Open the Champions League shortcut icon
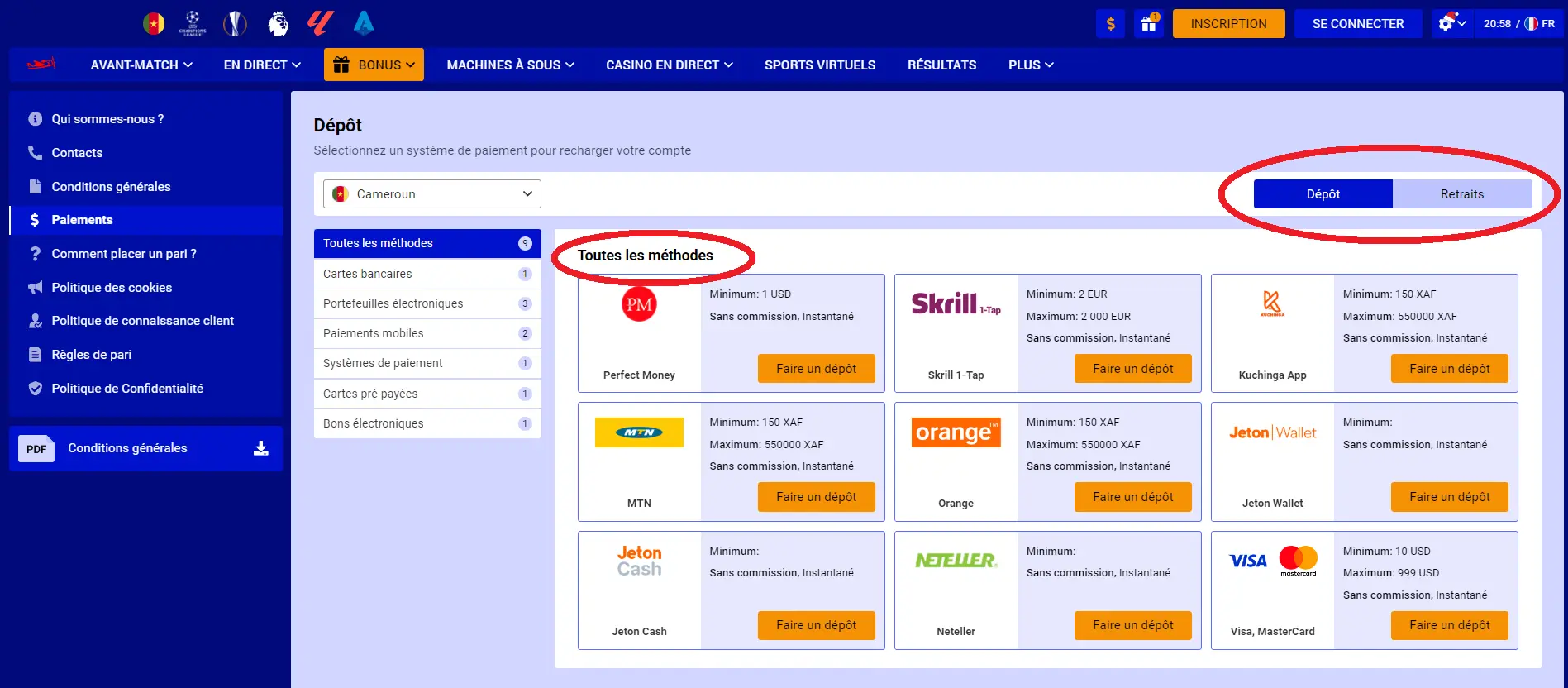This screenshot has height=688, width=1568. tap(193, 23)
